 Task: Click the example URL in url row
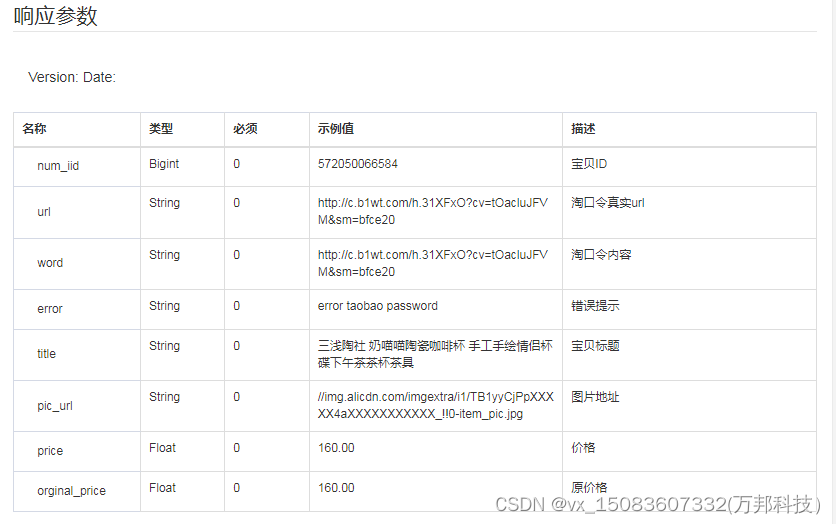pos(433,211)
